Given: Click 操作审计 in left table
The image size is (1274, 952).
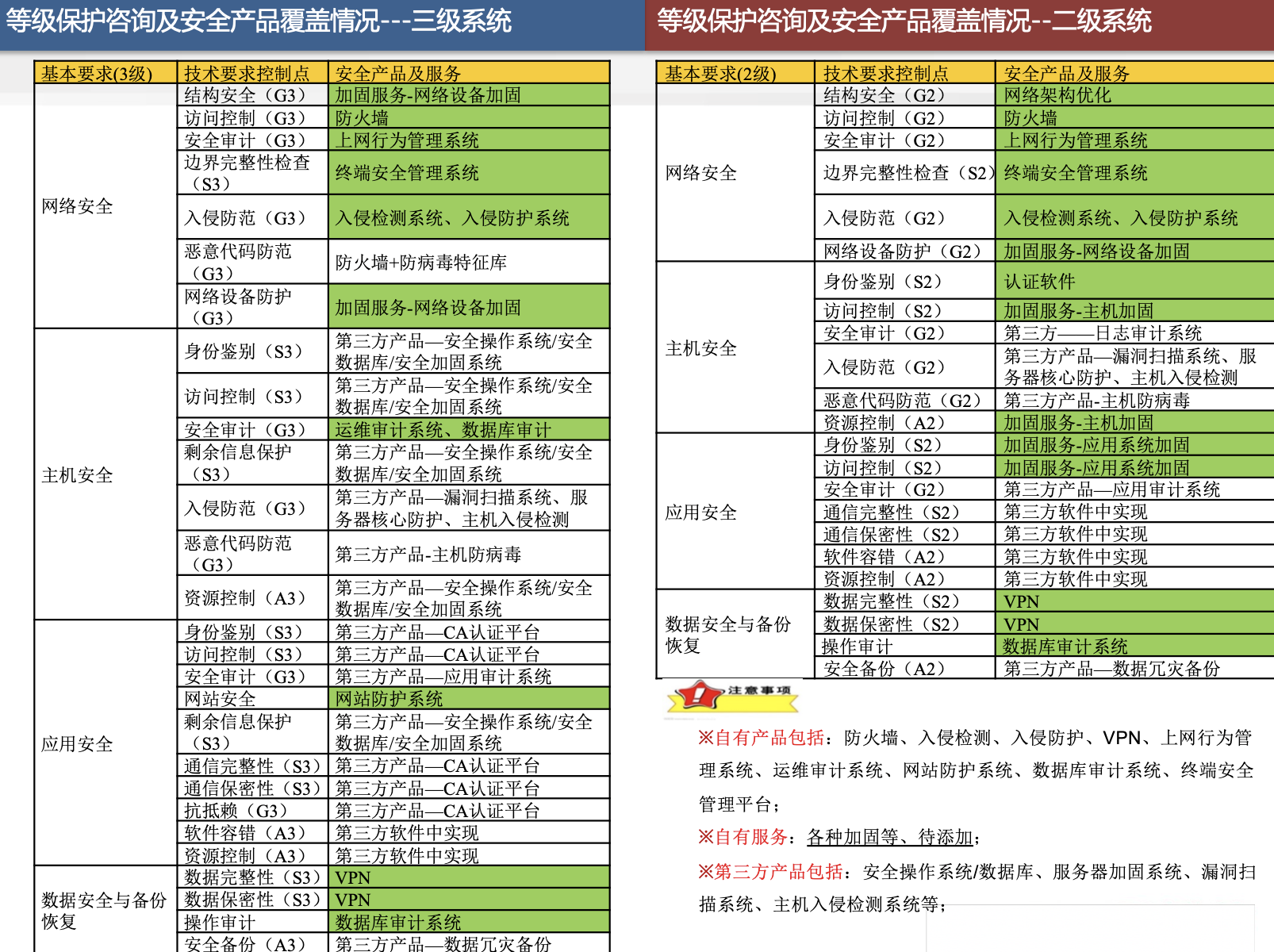Looking at the screenshot, I should click(x=252, y=923).
